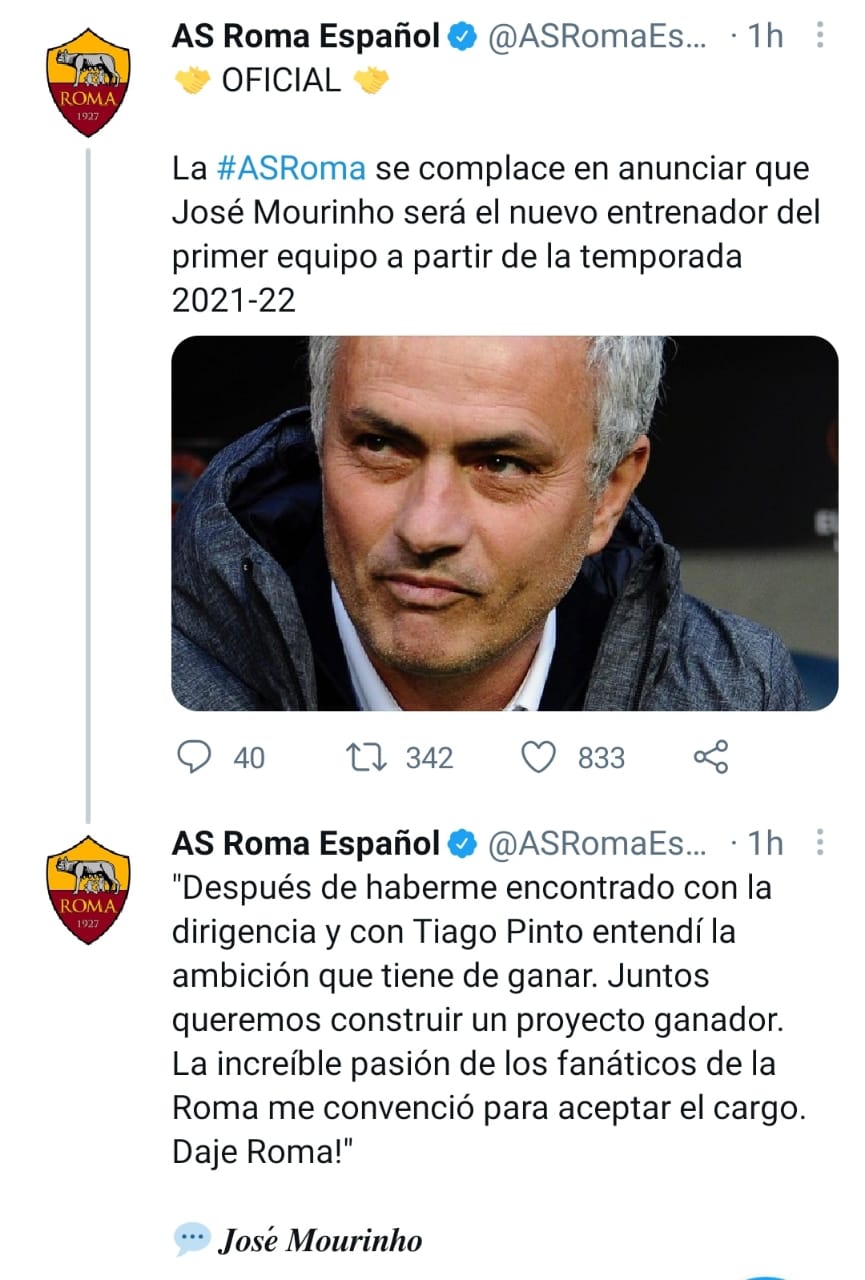
Task: Click the reply speech bubble icon
Action: (x=194, y=757)
